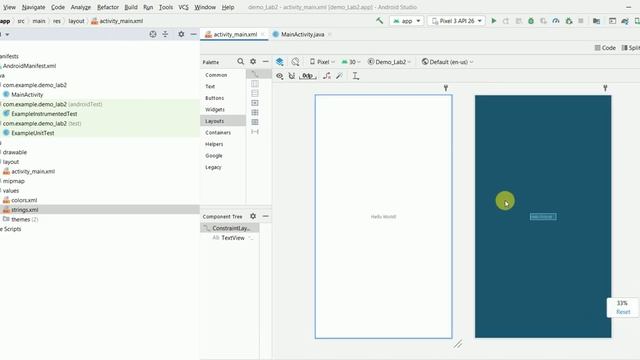Select ConstraintLayout in Component Tree
The width and height of the screenshot is (640, 360).
pos(230,228)
